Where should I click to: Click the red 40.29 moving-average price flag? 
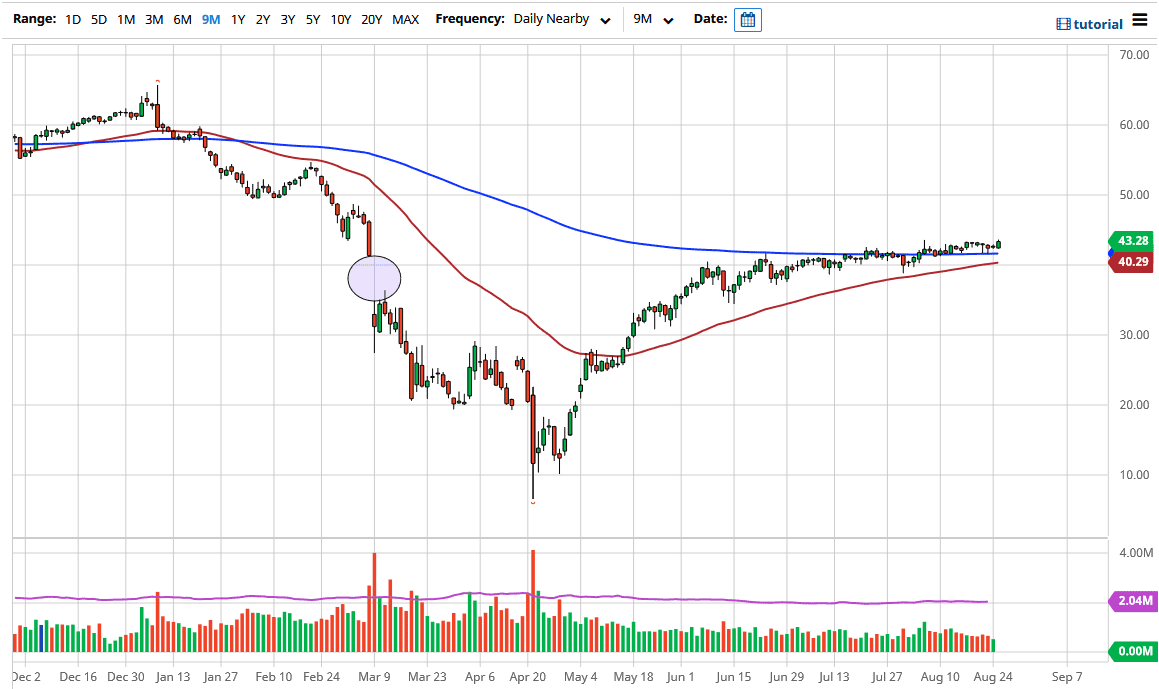[x=1130, y=261]
